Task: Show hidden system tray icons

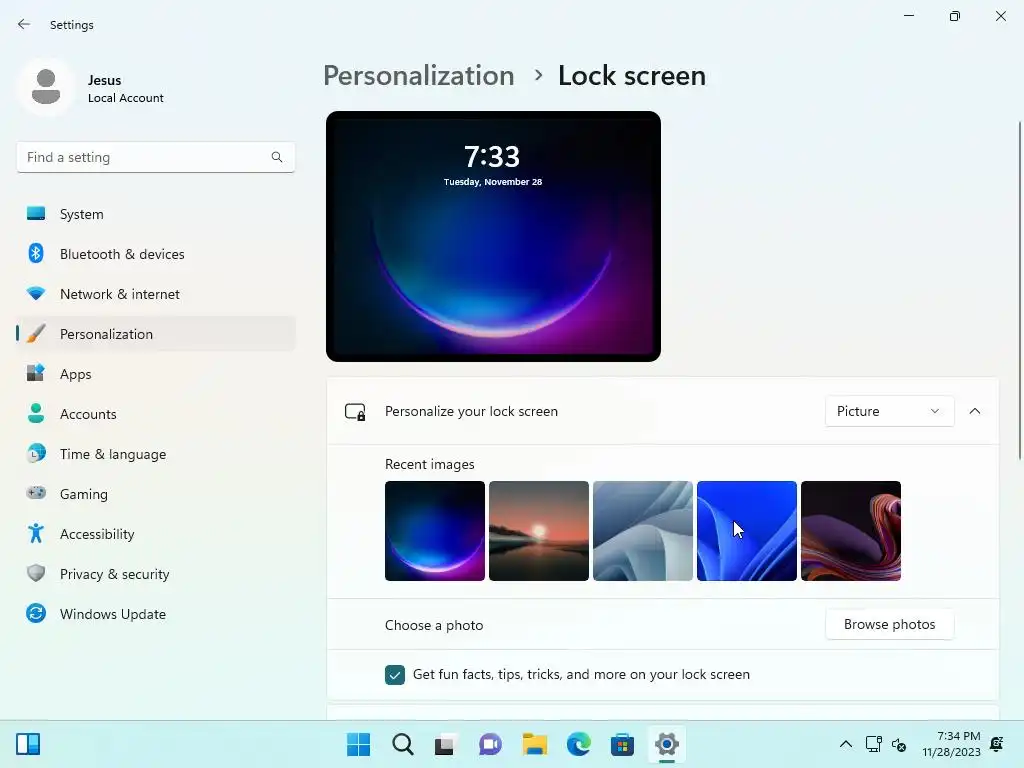Action: click(846, 744)
